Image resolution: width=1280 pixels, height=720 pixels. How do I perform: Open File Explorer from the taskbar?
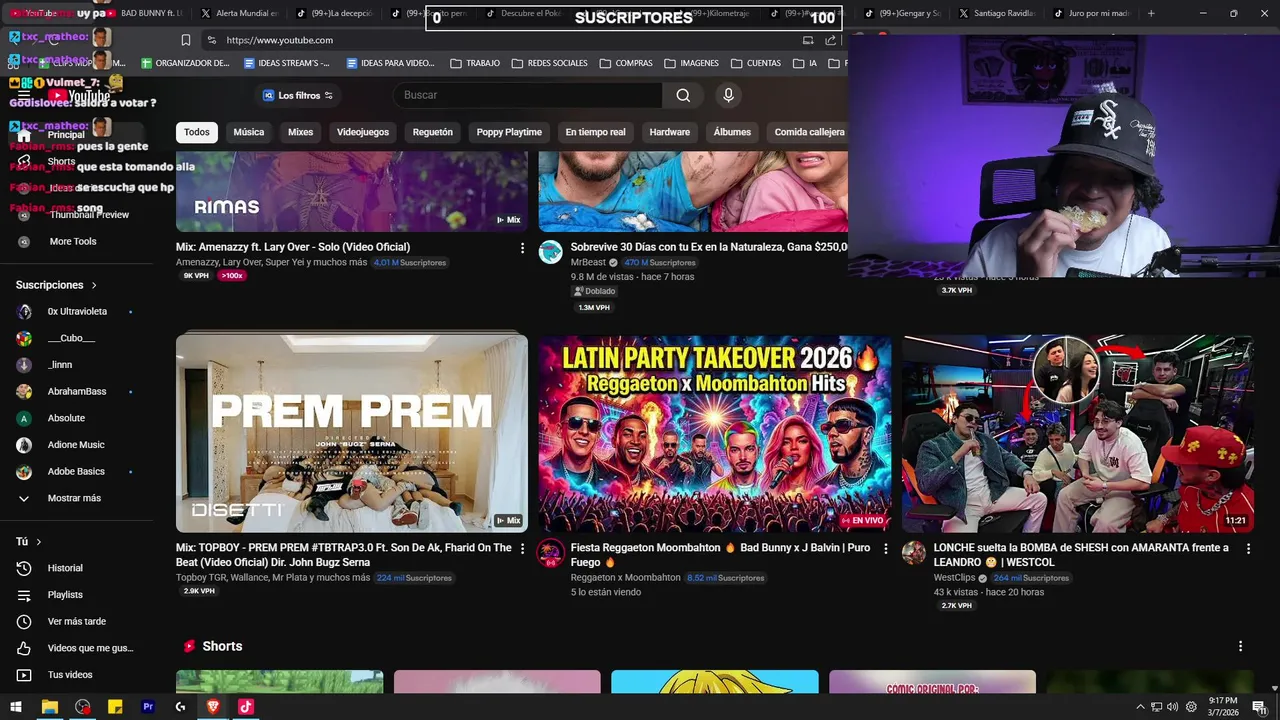point(49,707)
